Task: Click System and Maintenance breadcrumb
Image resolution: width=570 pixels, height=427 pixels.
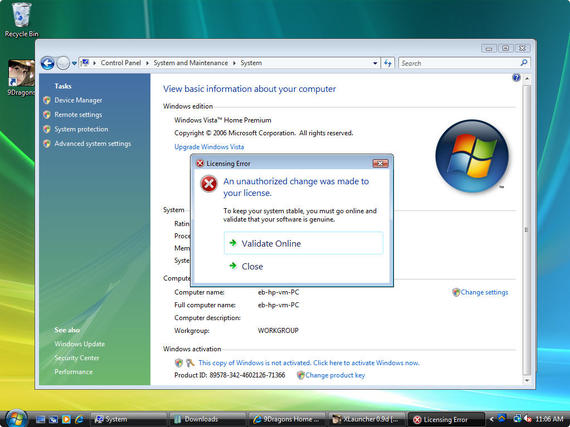Action: click(x=190, y=63)
